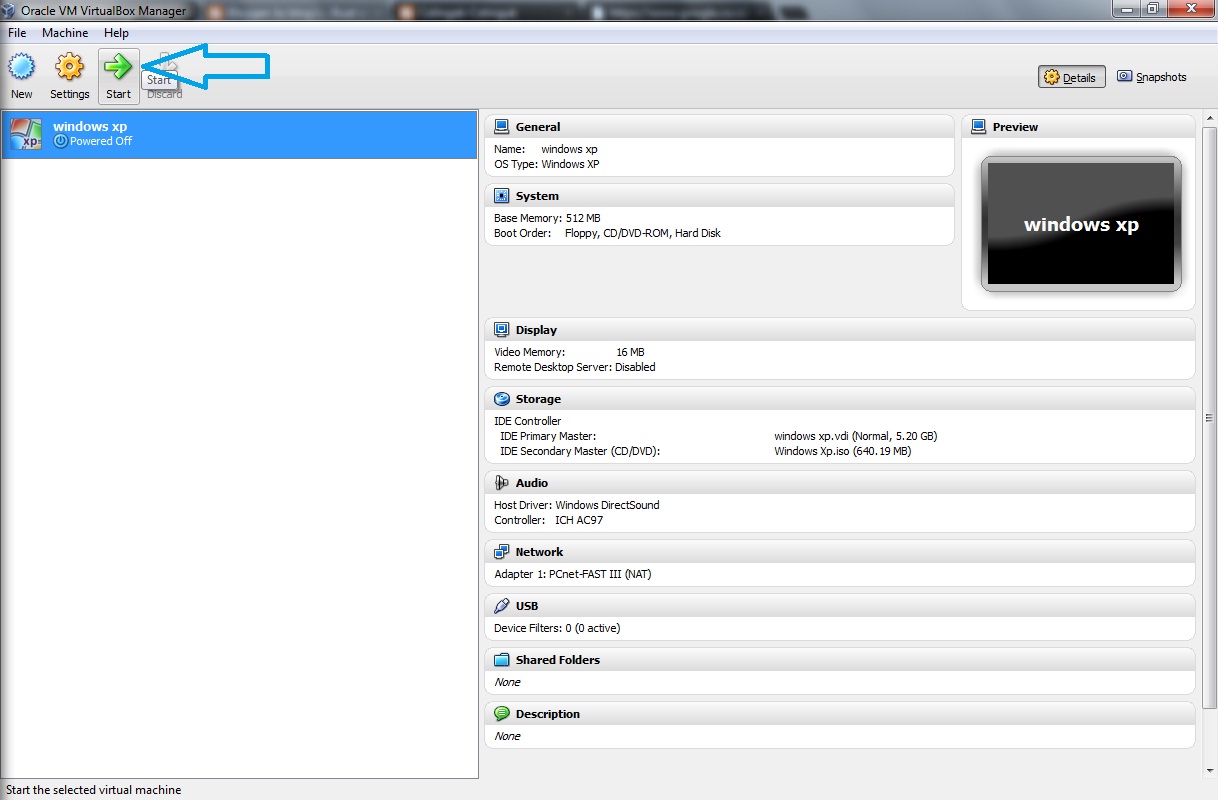Open the File menu
Viewport: 1218px width, 800px height.
17,33
